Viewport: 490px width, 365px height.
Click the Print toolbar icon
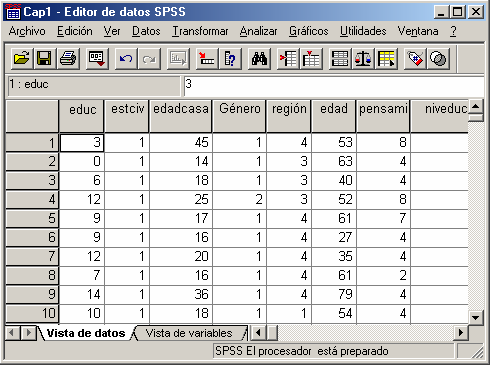coord(68,59)
